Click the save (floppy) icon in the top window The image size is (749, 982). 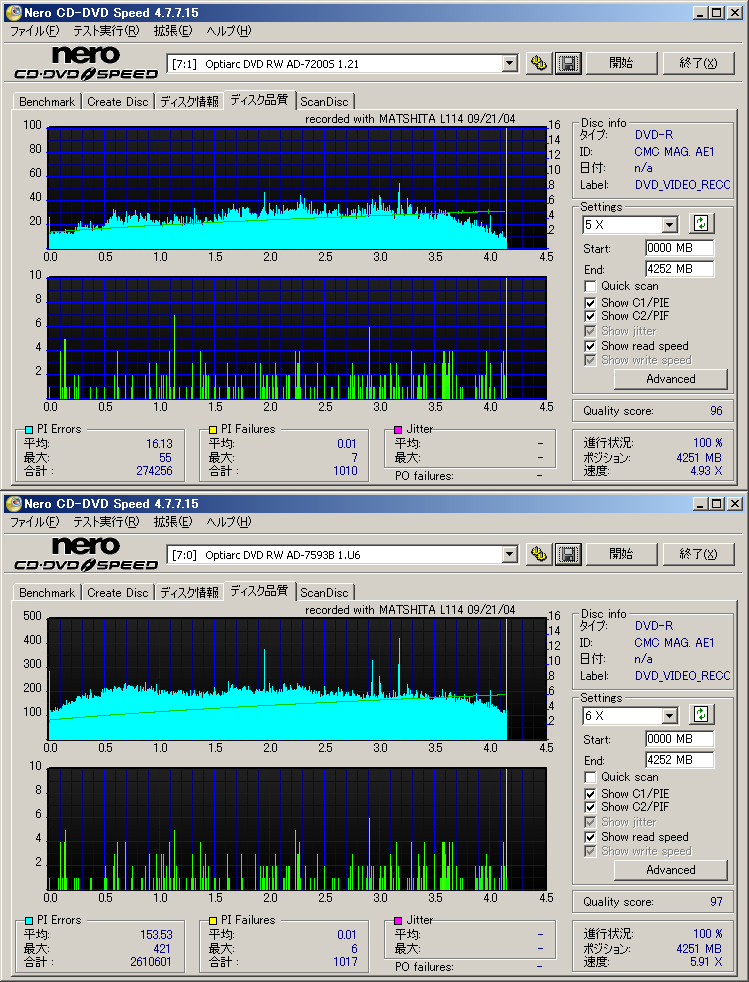[x=568, y=63]
